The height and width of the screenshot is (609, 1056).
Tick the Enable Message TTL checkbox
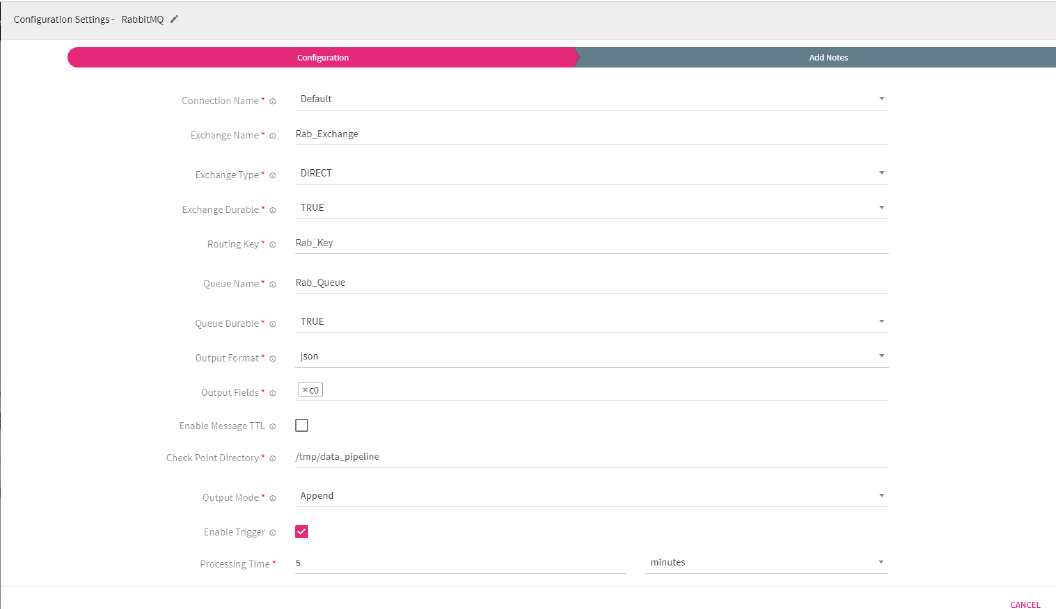[302, 425]
